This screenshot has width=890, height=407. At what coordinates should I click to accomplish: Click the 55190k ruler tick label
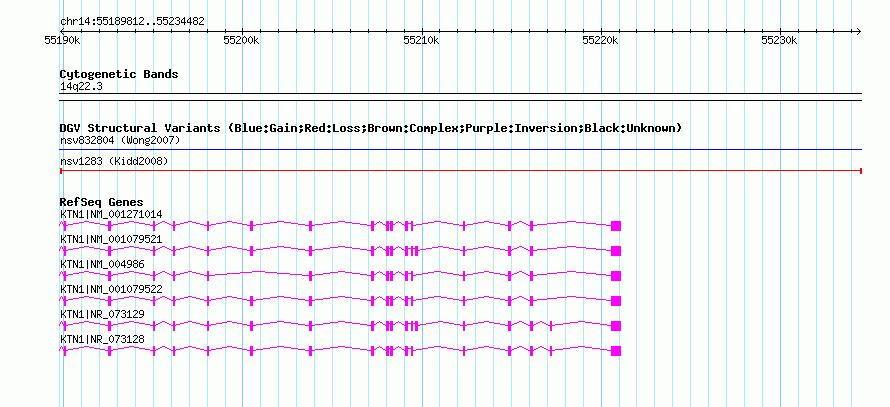pyautogui.click(x=62, y=40)
